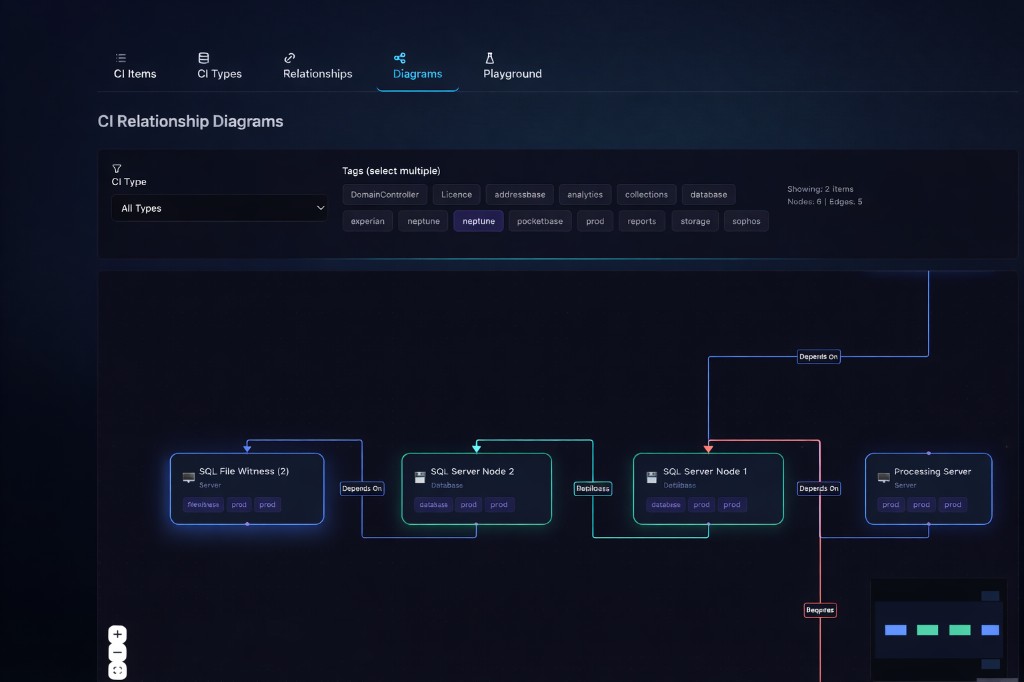This screenshot has height=682, width=1024.
Task: Click the blue arrowhead above SQL File Witness
Action: tap(247, 448)
